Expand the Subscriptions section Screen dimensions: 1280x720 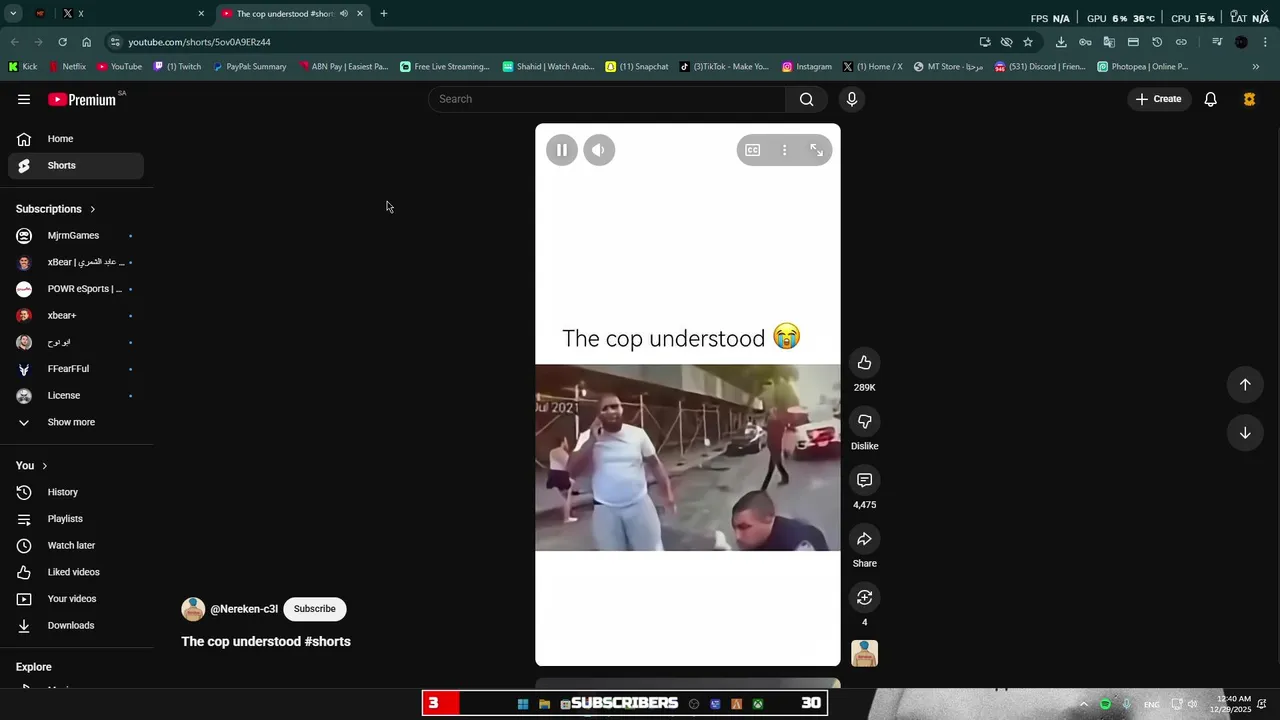click(x=56, y=209)
